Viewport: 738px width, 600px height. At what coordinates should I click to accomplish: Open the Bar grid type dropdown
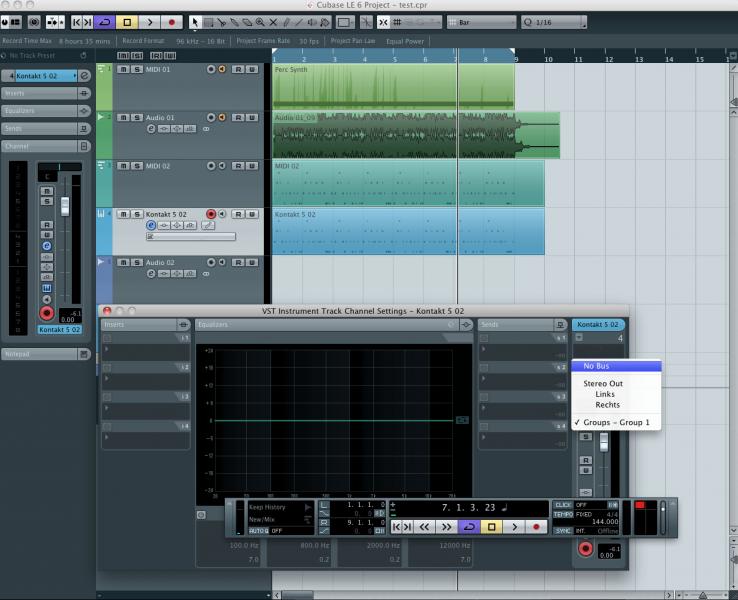(x=481, y=22)
